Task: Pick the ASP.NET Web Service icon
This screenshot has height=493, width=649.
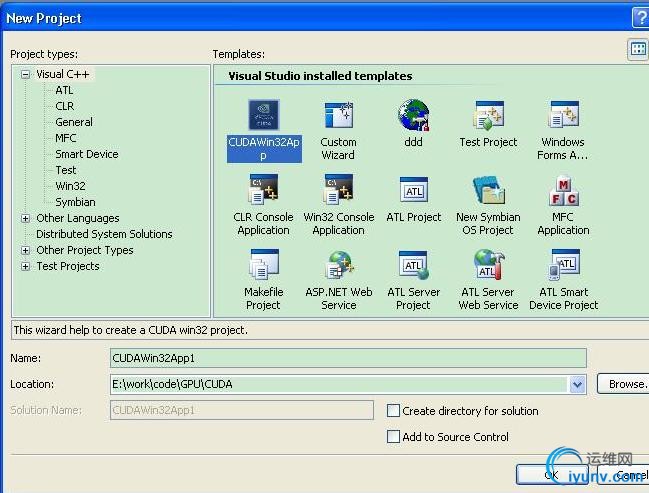Action: point(339,265)
